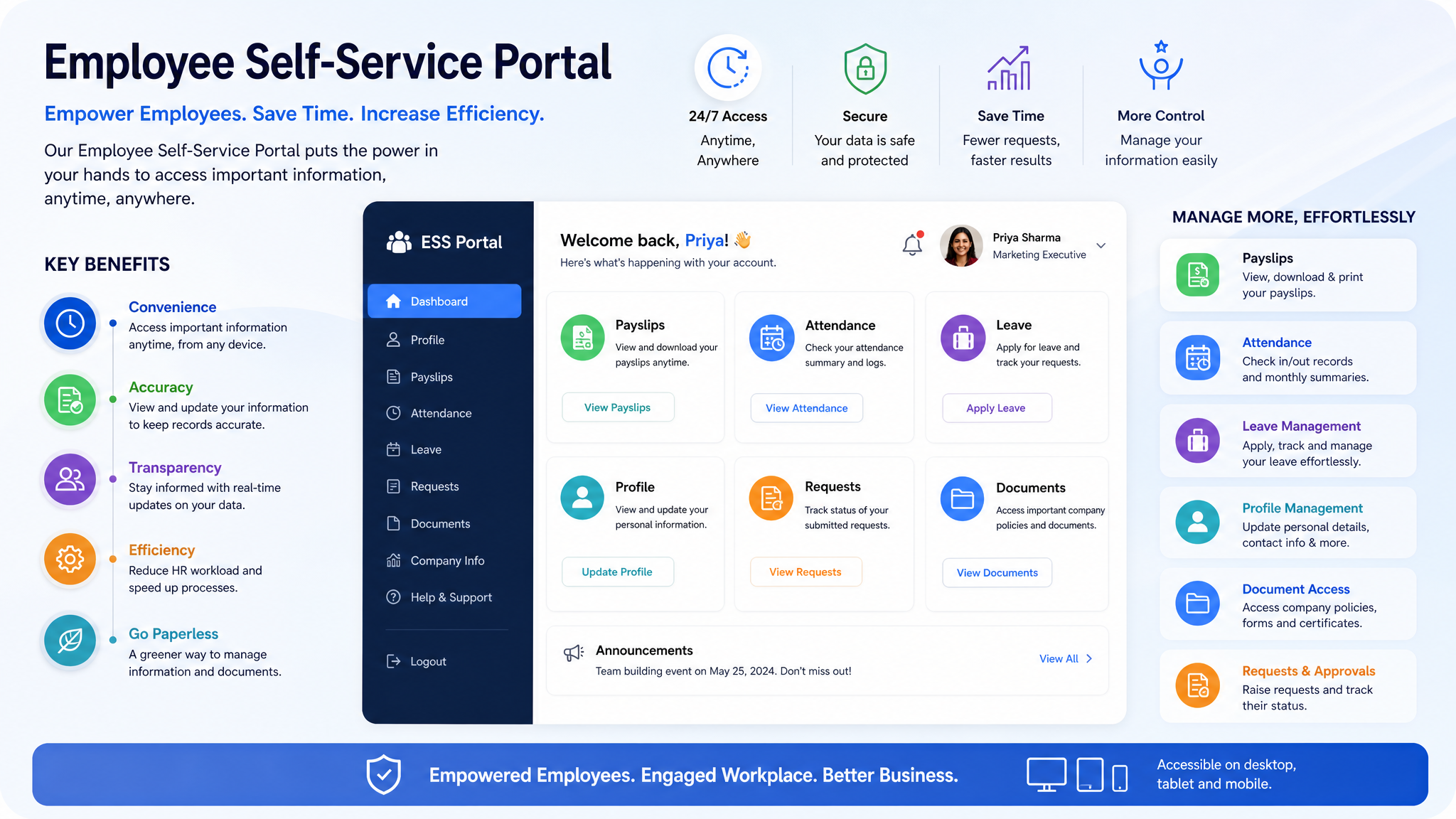Click the Apply Leave button
The image size is (1456, 819).
coord(997,408)
